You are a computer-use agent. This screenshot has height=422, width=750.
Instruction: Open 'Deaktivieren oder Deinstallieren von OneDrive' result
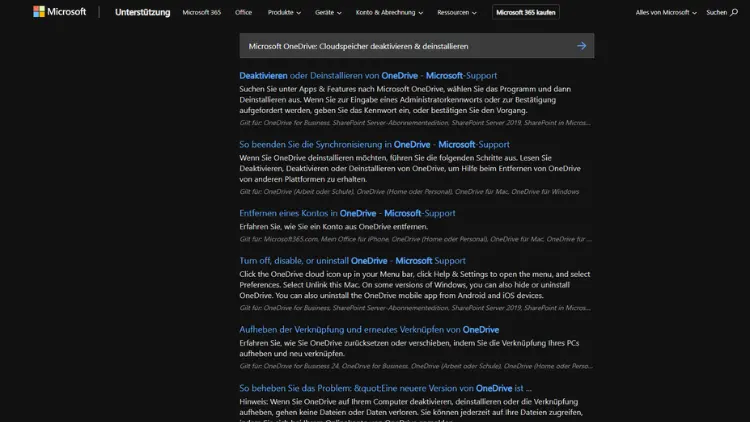[x=368, y=76]
